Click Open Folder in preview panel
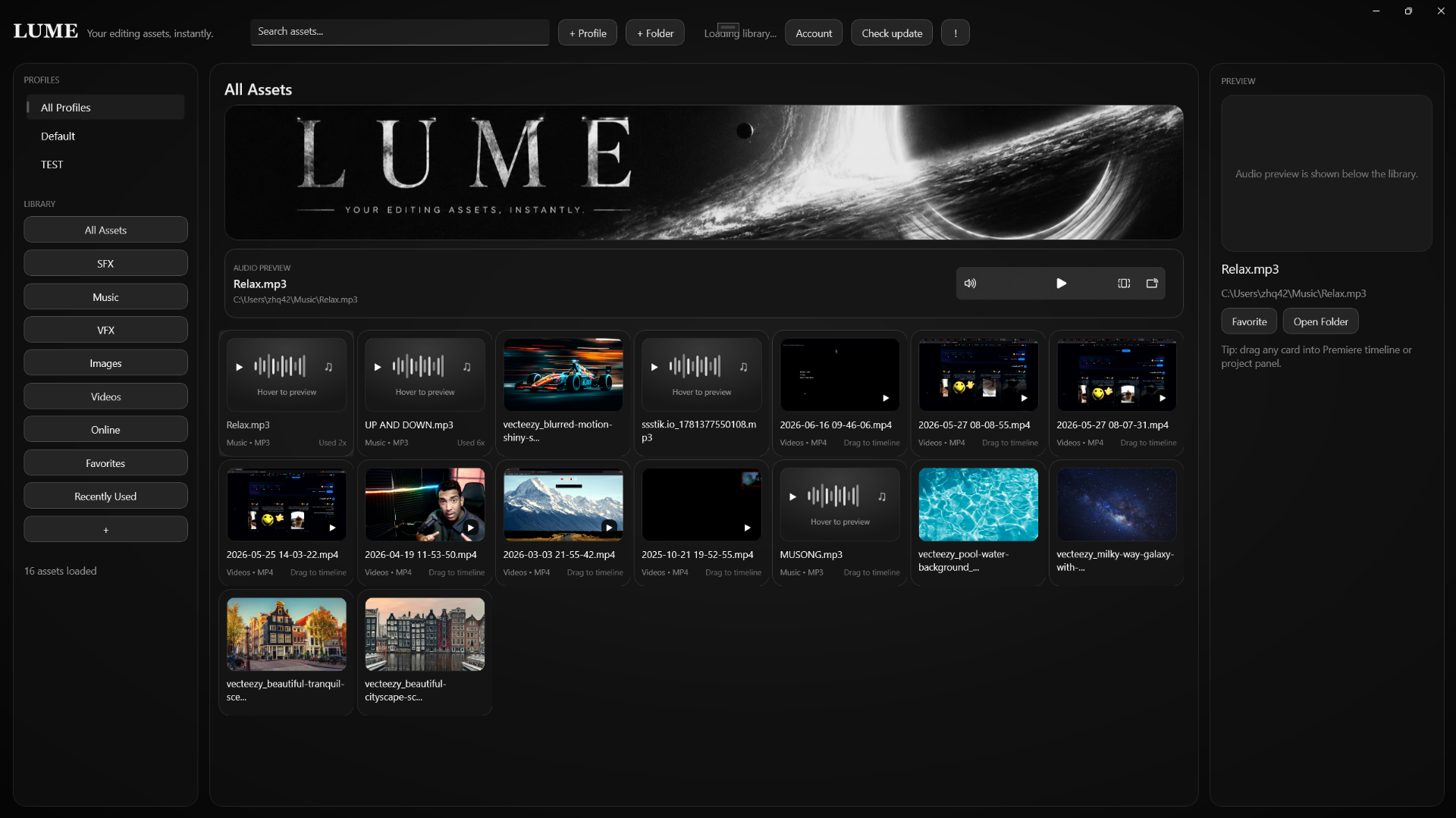 point(1320,321)
